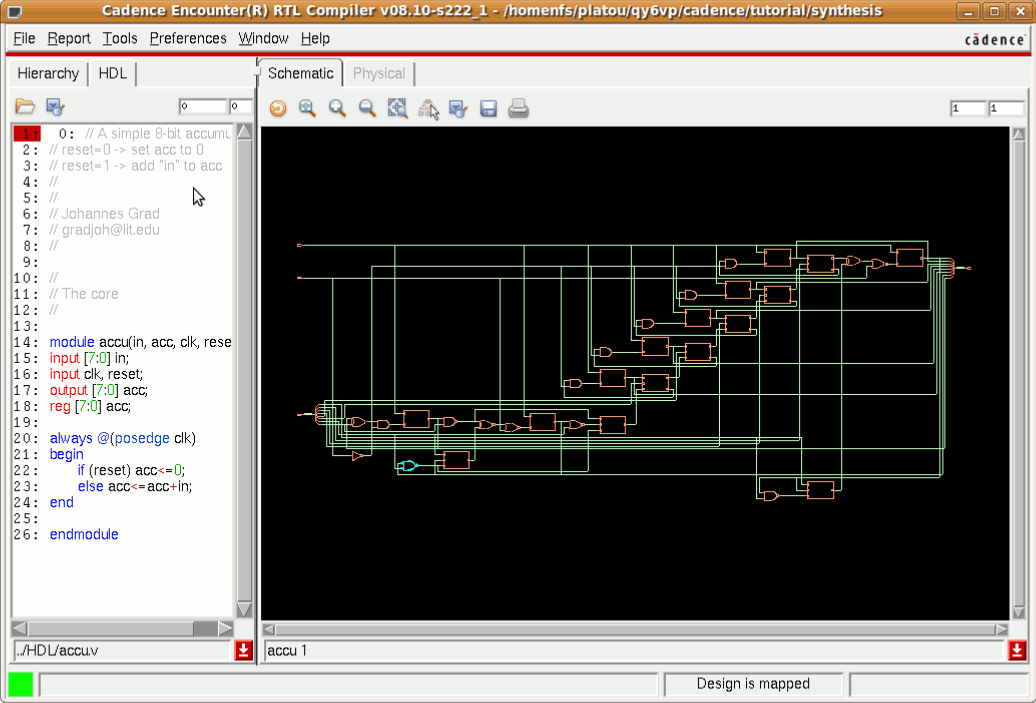Zoom in on the schematic
This screenshot has width=1036, height=703.
tap(338, 108)
